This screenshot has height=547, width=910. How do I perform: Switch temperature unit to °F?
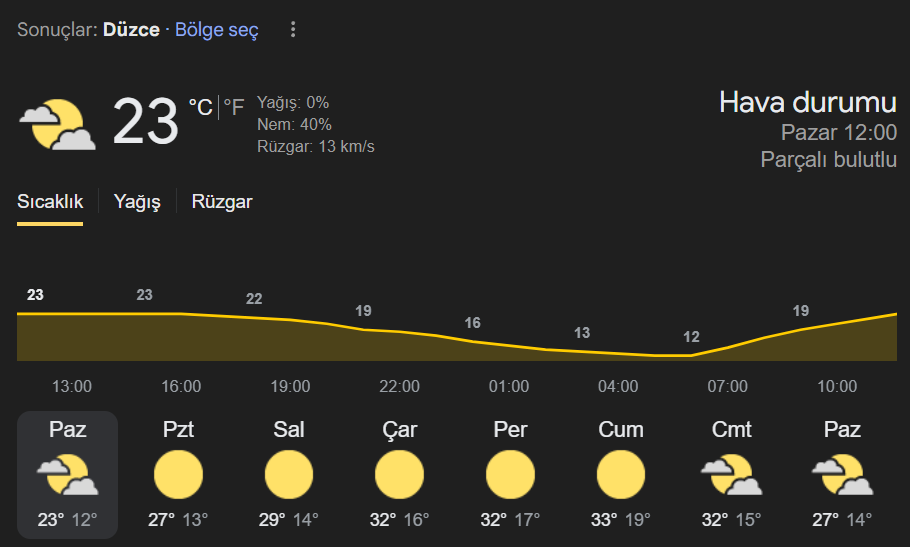[233, 107]
